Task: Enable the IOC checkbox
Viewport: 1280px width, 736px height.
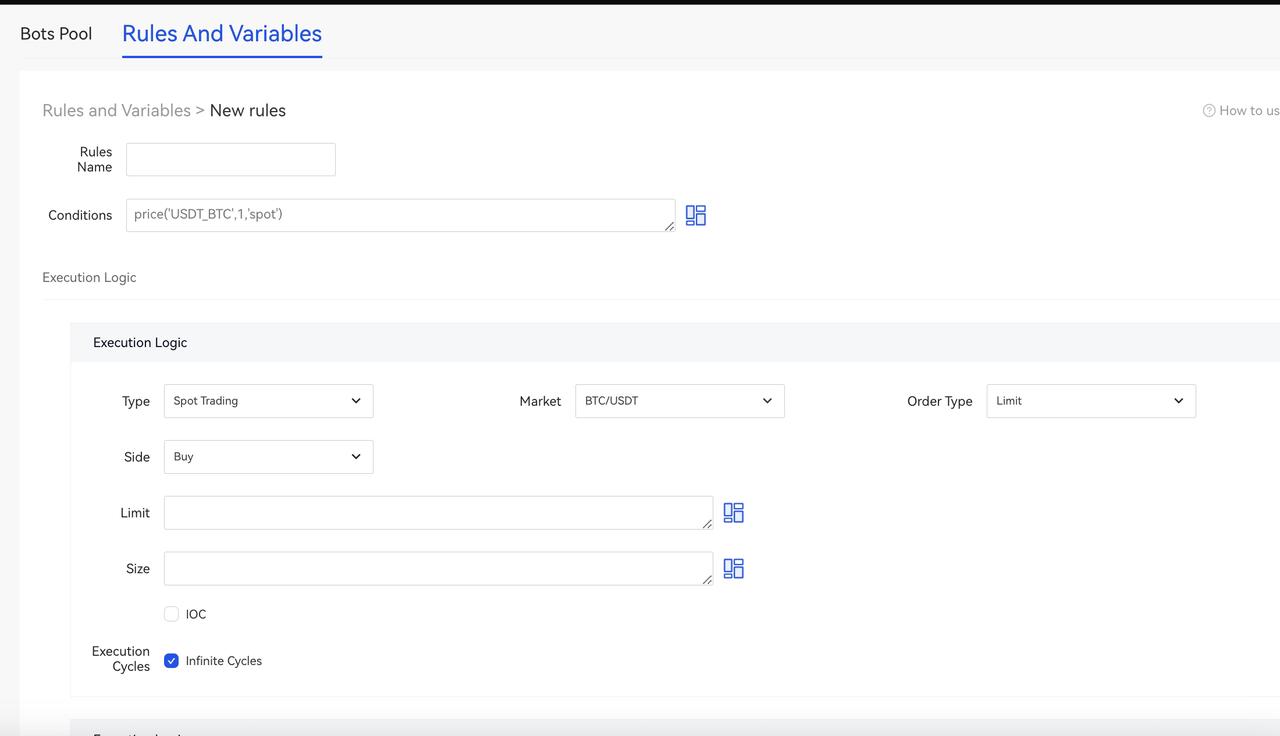Action: [x=172, y=614]
